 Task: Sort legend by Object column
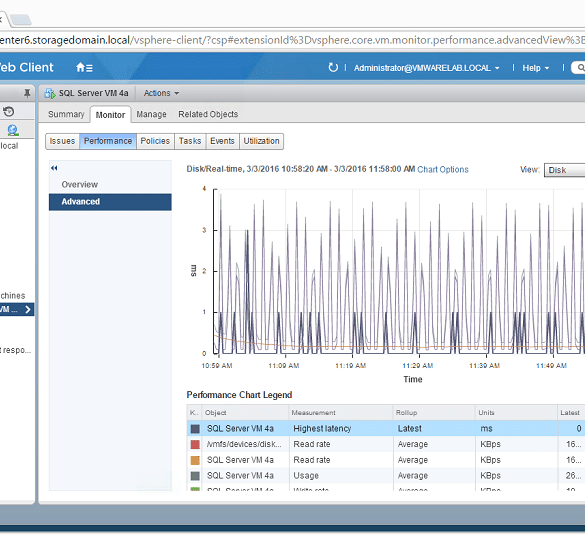245,413
